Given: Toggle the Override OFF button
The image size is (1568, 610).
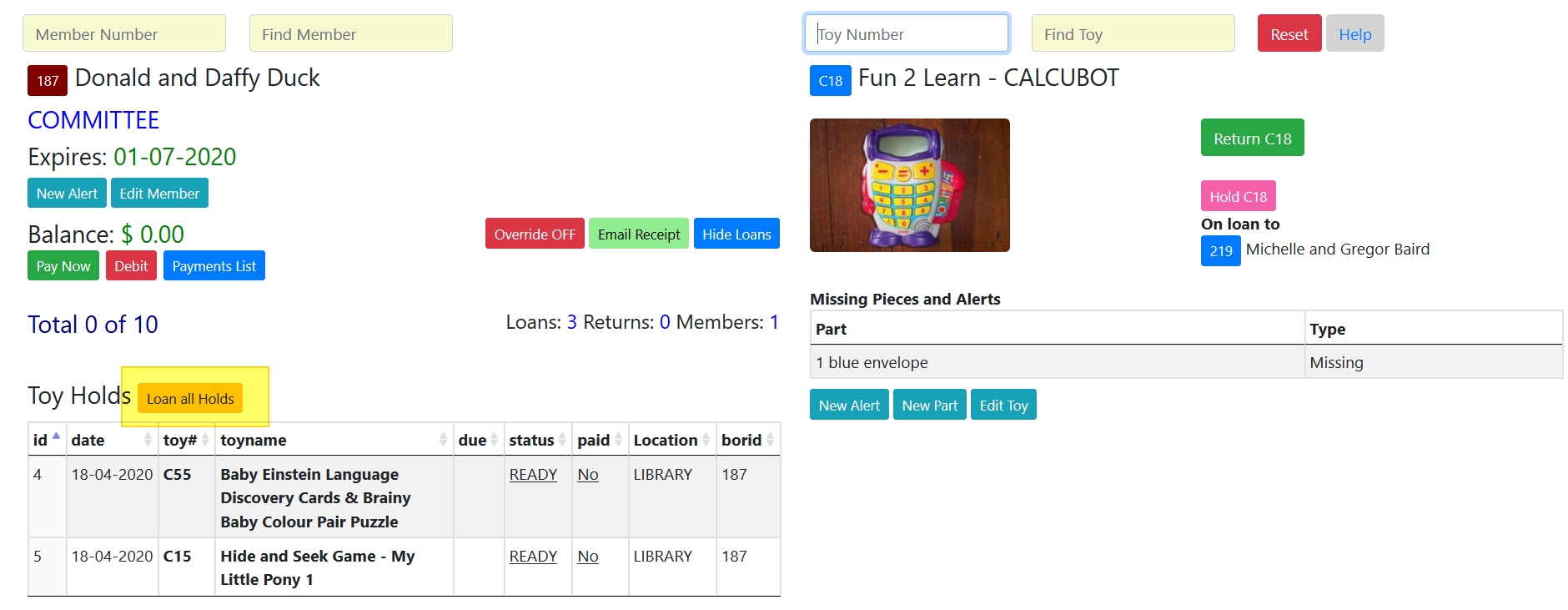Looking at the screenshot, I should tap(535, 234).
